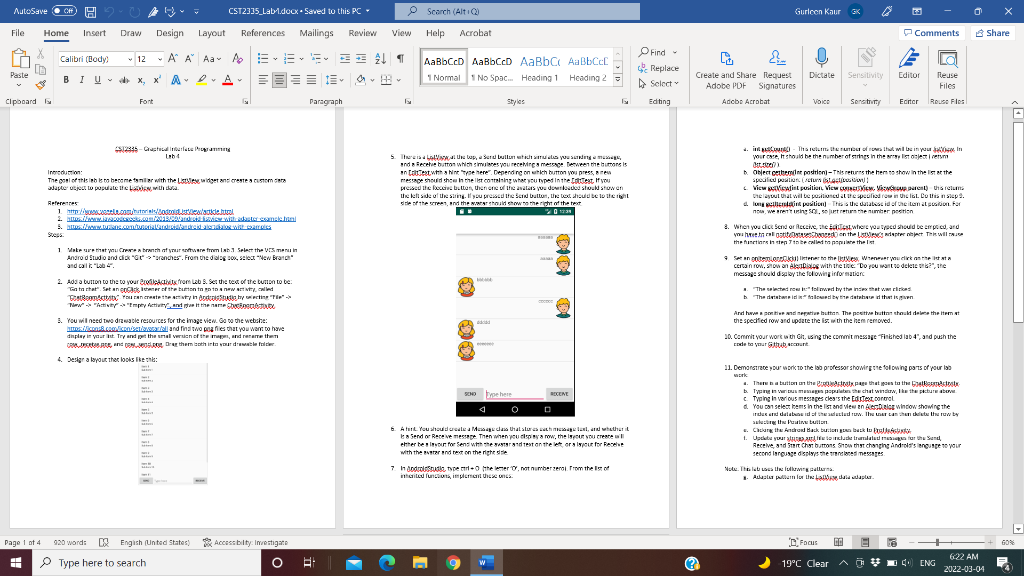Click the Share button
The height and width of the screenshot is (576, 1024).
[x=991, y=33]
